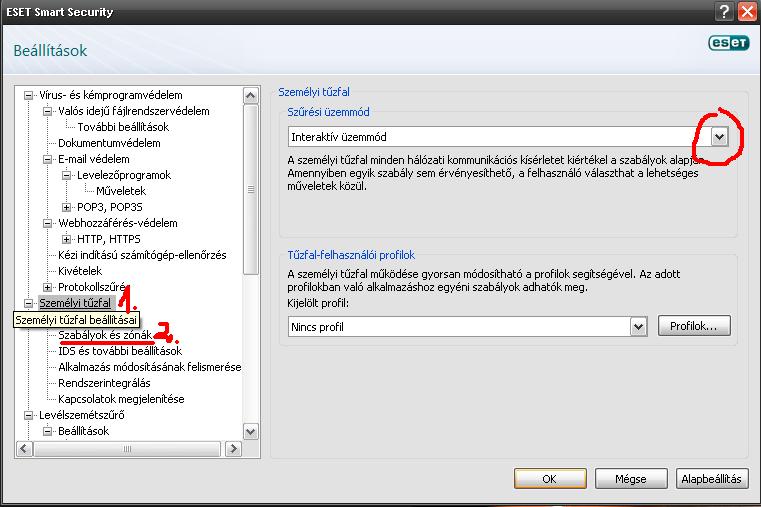The image size is (761, 507).
Task: Click the tree vertical scrollbar thumb
Action: coord(250,190)
